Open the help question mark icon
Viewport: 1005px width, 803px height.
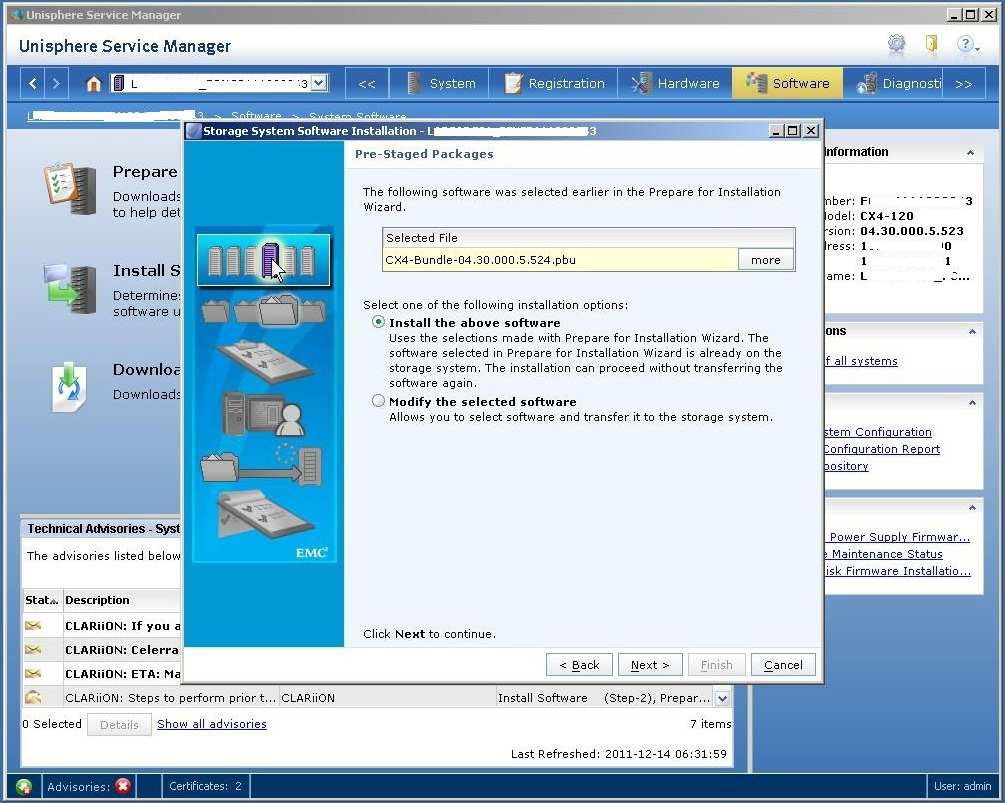coord(967,44)
